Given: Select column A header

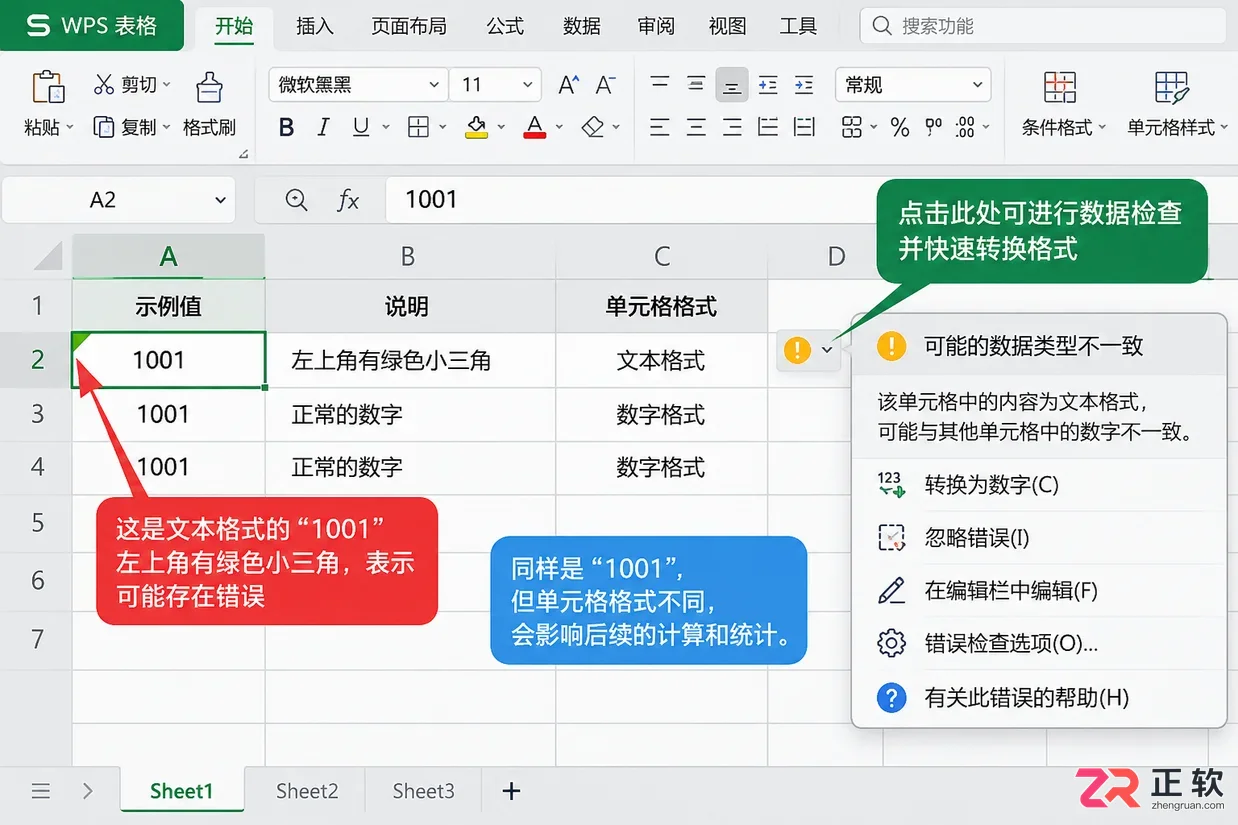Looking at the screenshot, I should click(x=168, y=257).
